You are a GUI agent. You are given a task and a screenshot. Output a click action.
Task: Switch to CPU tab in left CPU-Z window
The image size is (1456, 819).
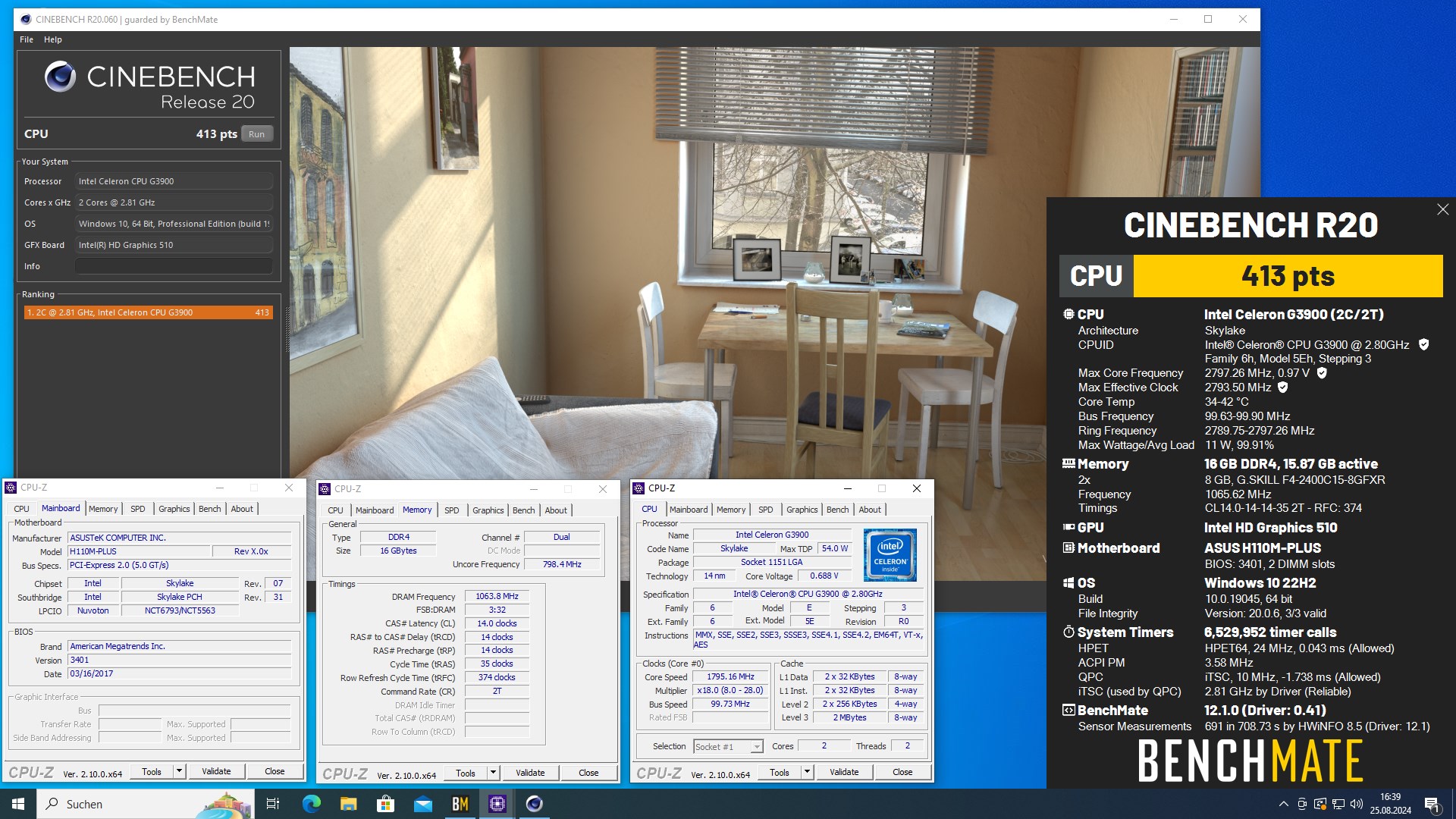click(21, 509)
